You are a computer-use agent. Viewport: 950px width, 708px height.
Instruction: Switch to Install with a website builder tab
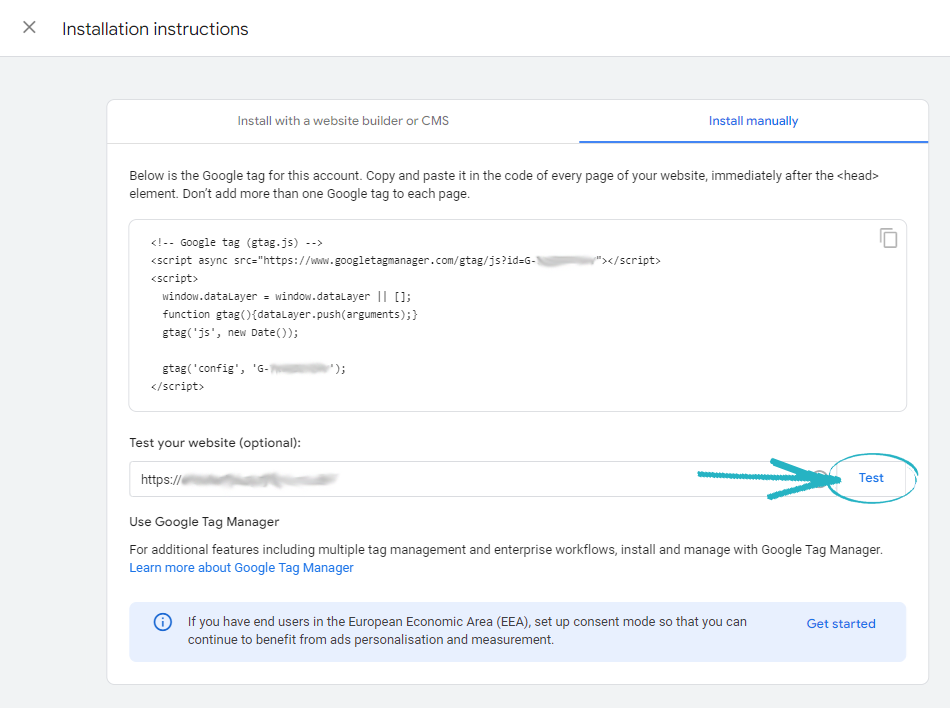click(x=343, y=121)
